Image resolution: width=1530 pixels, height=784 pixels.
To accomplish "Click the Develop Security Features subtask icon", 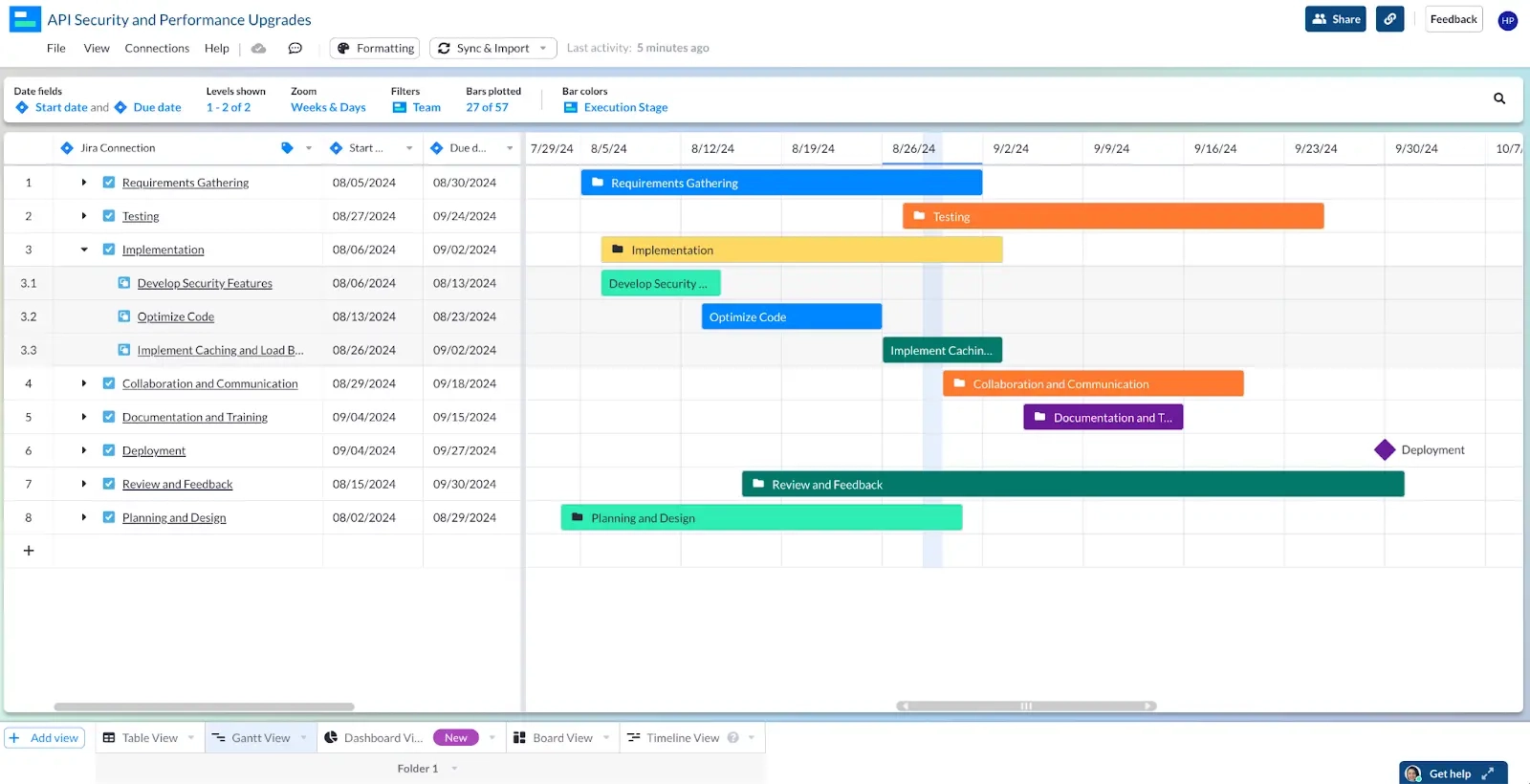I will tap(124, 283).
